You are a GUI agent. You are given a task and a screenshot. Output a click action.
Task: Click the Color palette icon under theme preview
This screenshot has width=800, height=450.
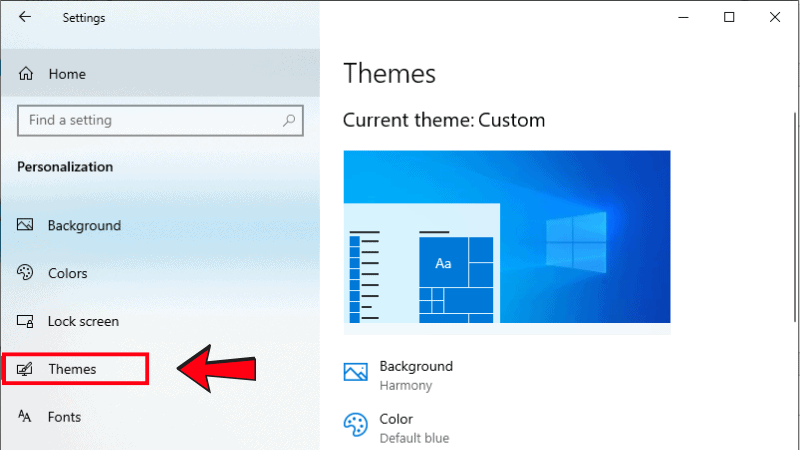[356, 424]
